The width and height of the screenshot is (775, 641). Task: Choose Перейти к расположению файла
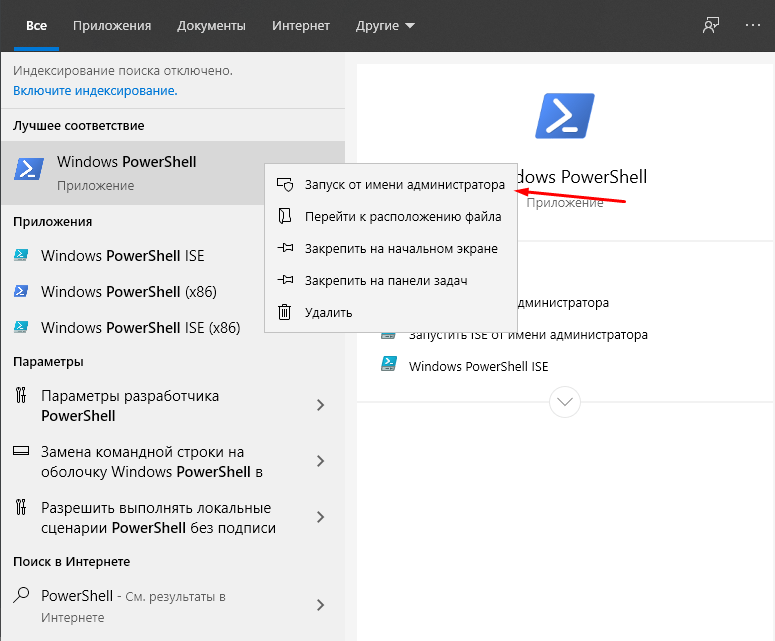(x=391, y=216)
